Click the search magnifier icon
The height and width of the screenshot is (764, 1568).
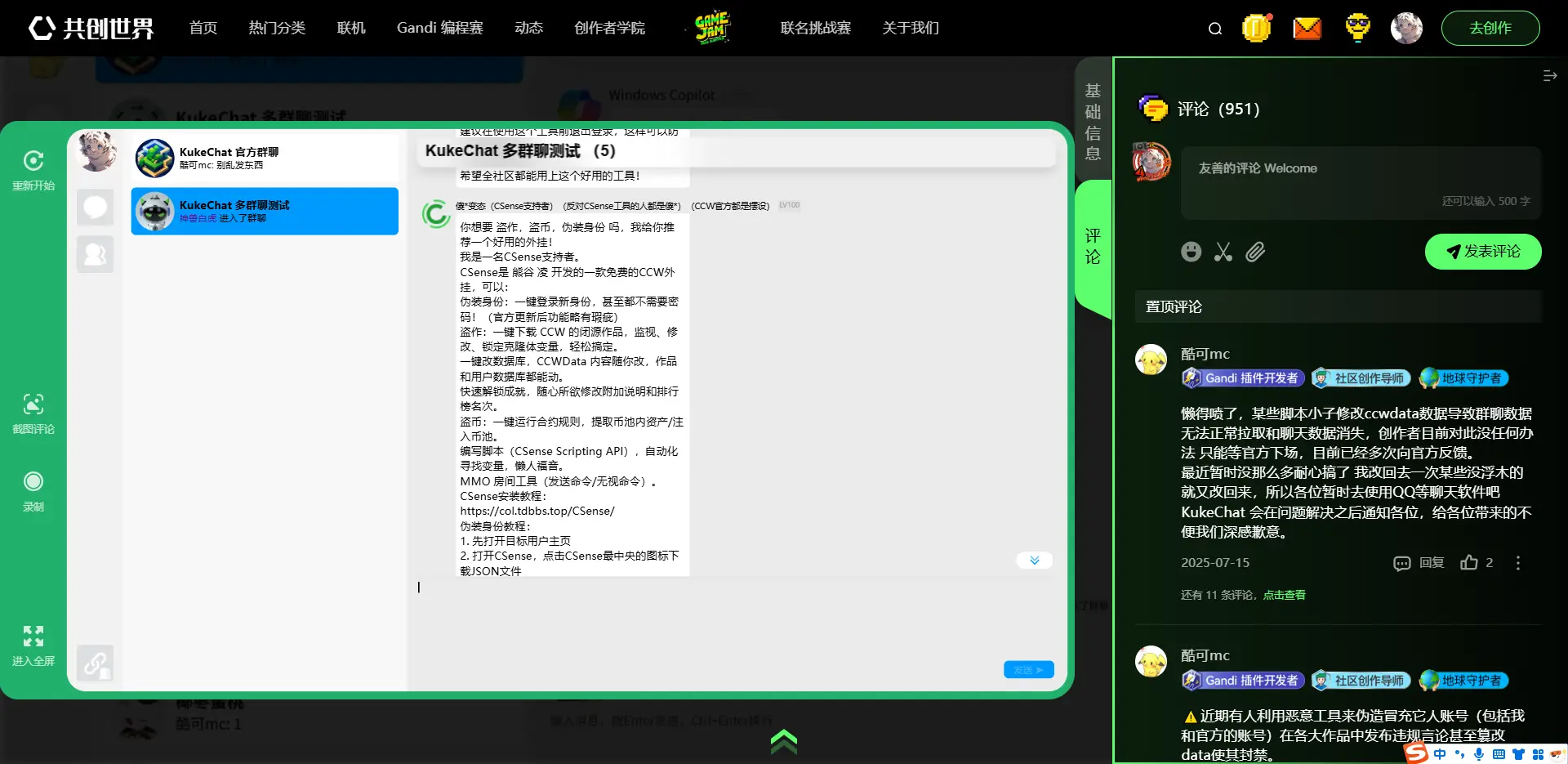[x=1215, y=29]
